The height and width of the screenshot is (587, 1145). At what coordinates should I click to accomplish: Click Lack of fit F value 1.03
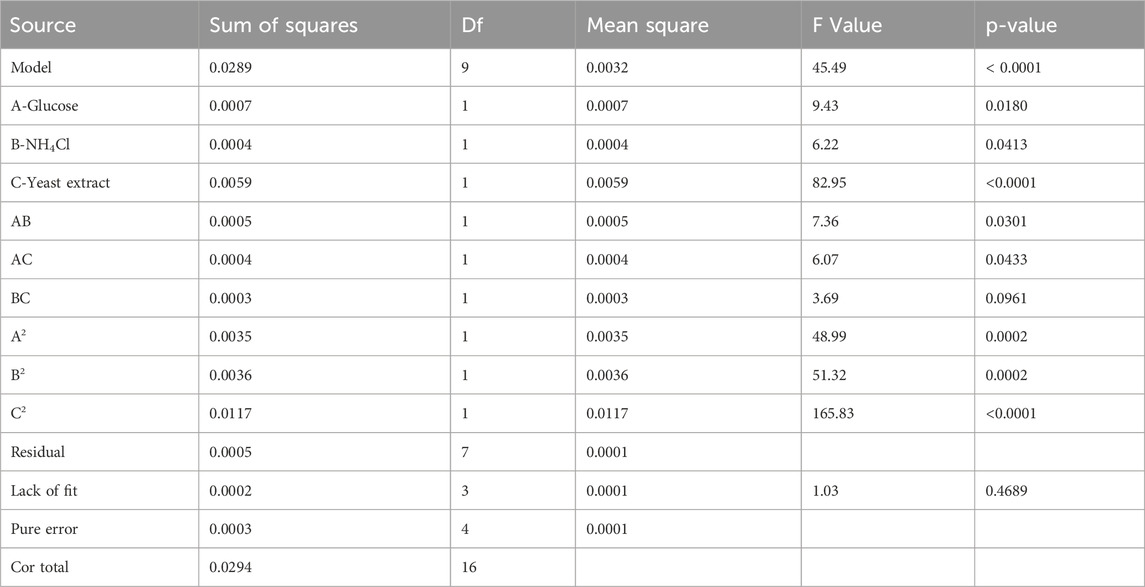(x=827, y=490)
